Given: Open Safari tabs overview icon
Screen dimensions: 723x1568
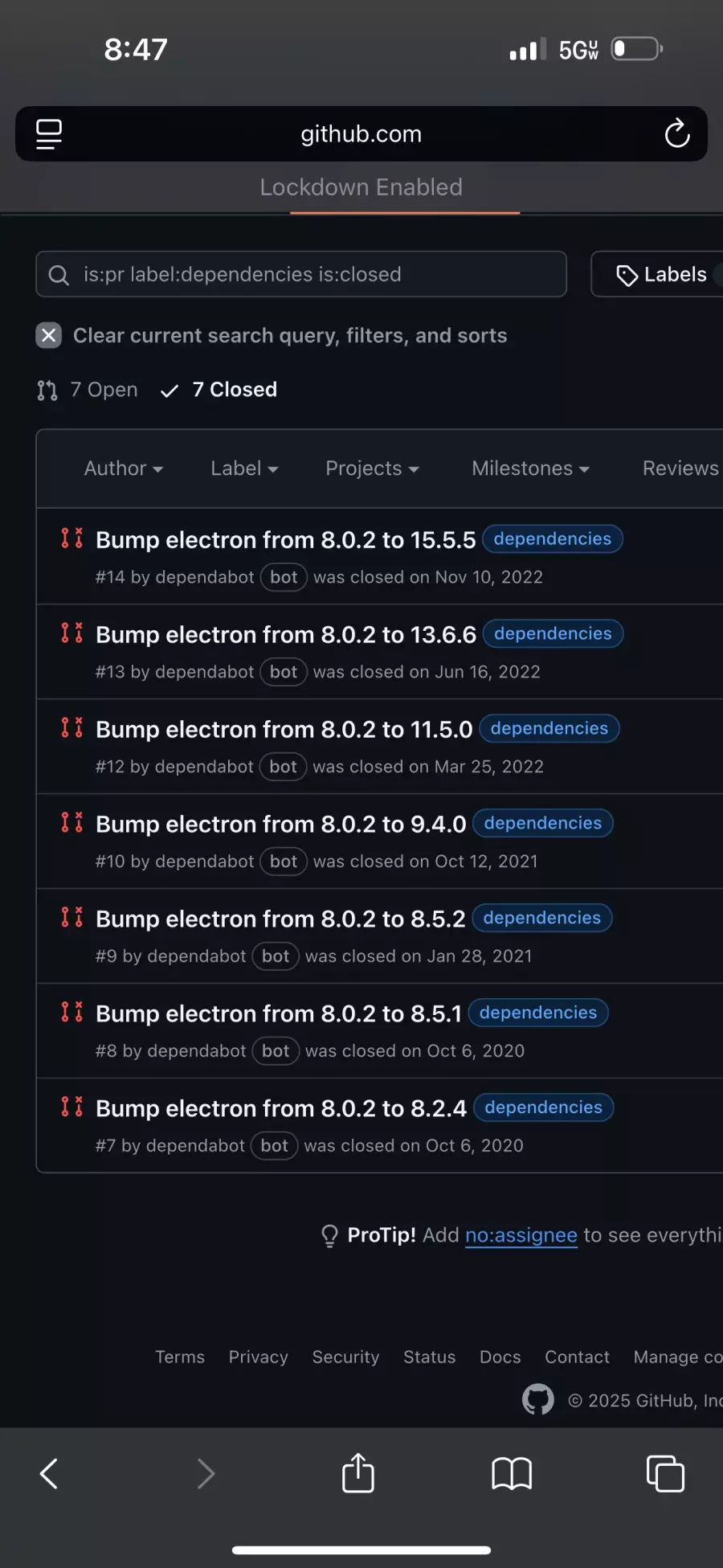Looking at the screenshot, I should 665,1473.
